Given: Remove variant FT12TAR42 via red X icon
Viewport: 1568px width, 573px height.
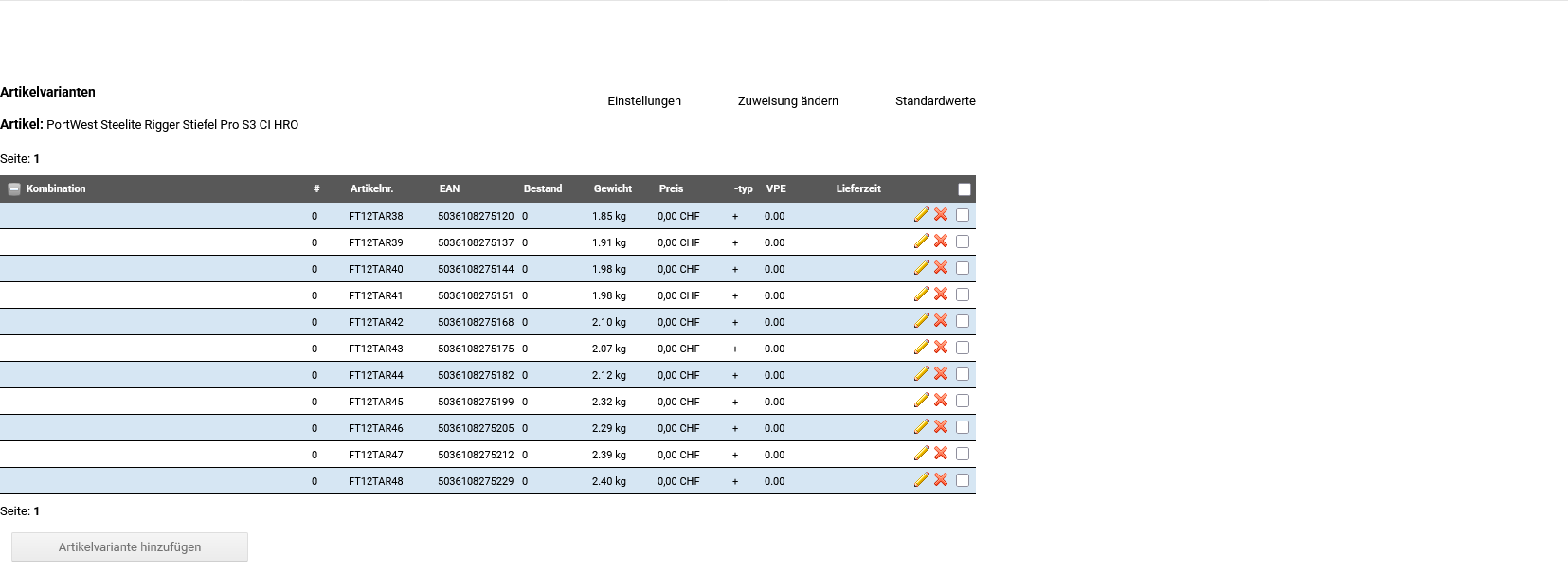Looking at the screenshot, I should click(x=941, y=321).
